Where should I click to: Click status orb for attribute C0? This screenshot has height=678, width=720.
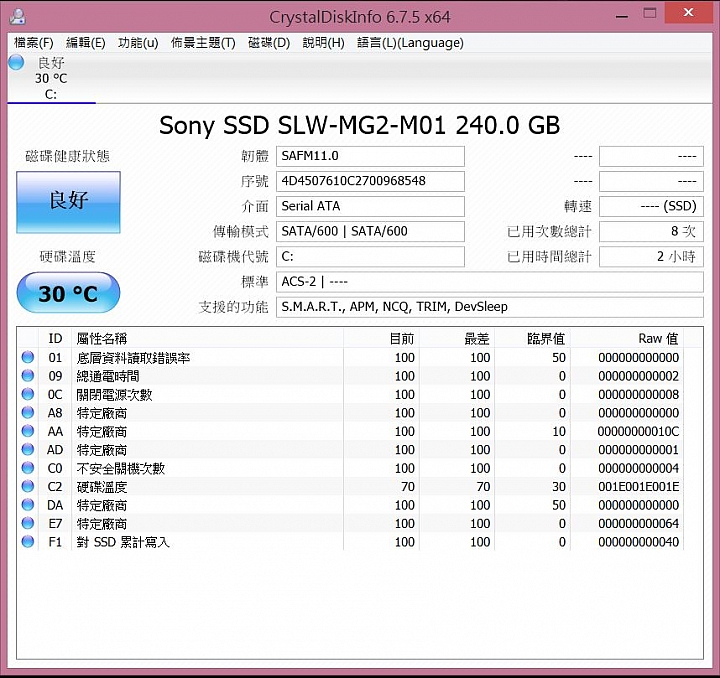tap(28, 467)
